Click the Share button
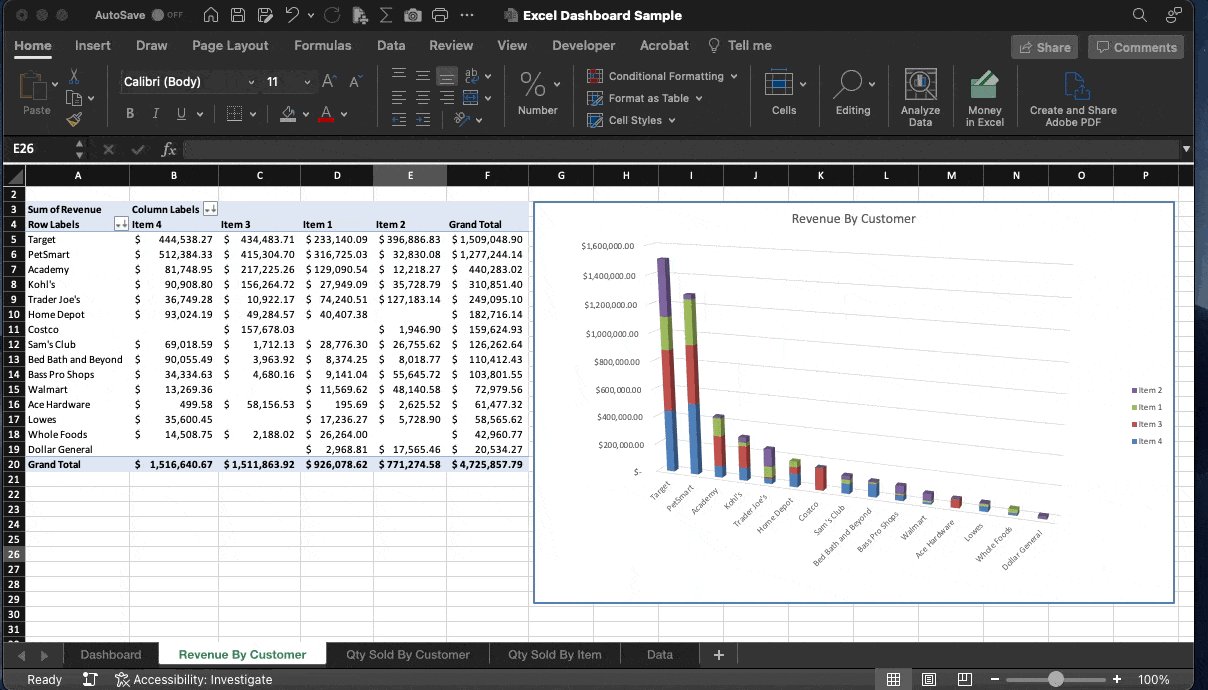Screen dimensions: 1208x690 1044,46
